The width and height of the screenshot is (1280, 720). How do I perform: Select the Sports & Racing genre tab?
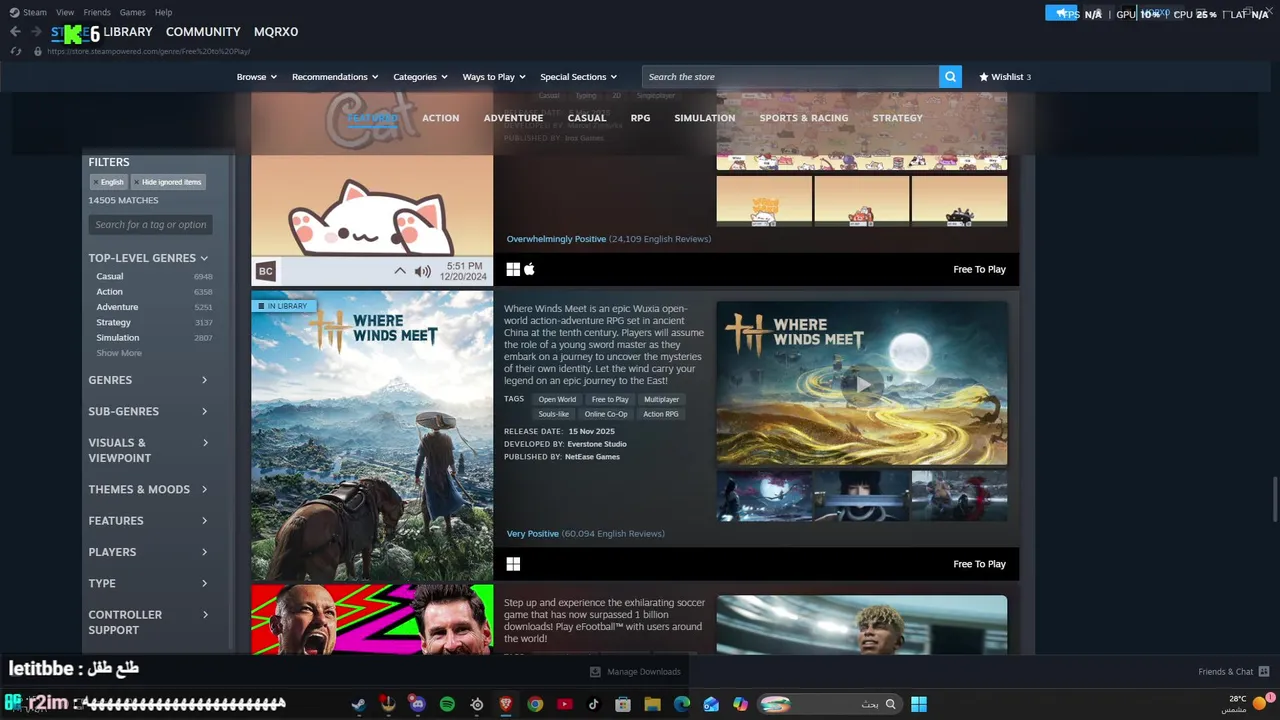click(804, 118)
